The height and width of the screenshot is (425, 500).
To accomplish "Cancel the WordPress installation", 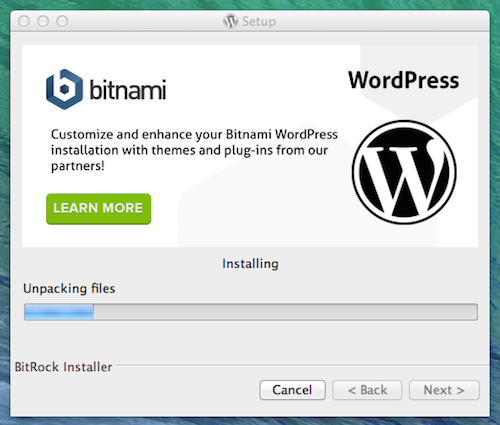I will tap(292, 390).
